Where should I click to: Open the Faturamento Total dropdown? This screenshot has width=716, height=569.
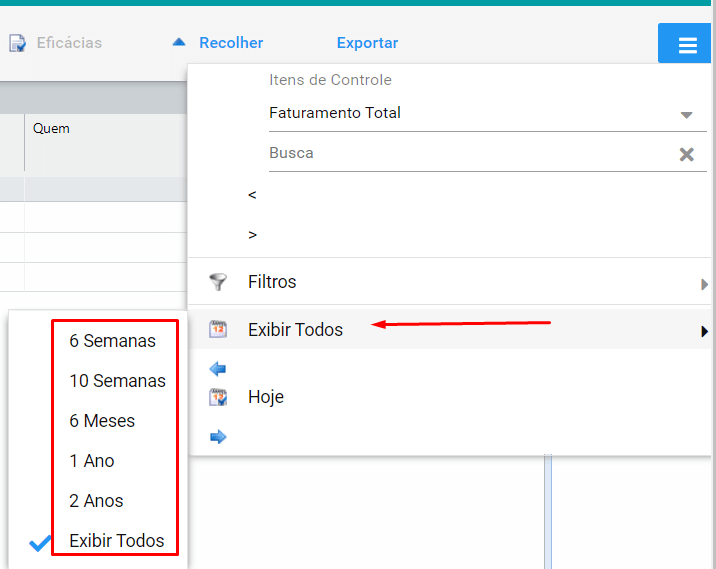pyautogui.click(x=488, y=113)
